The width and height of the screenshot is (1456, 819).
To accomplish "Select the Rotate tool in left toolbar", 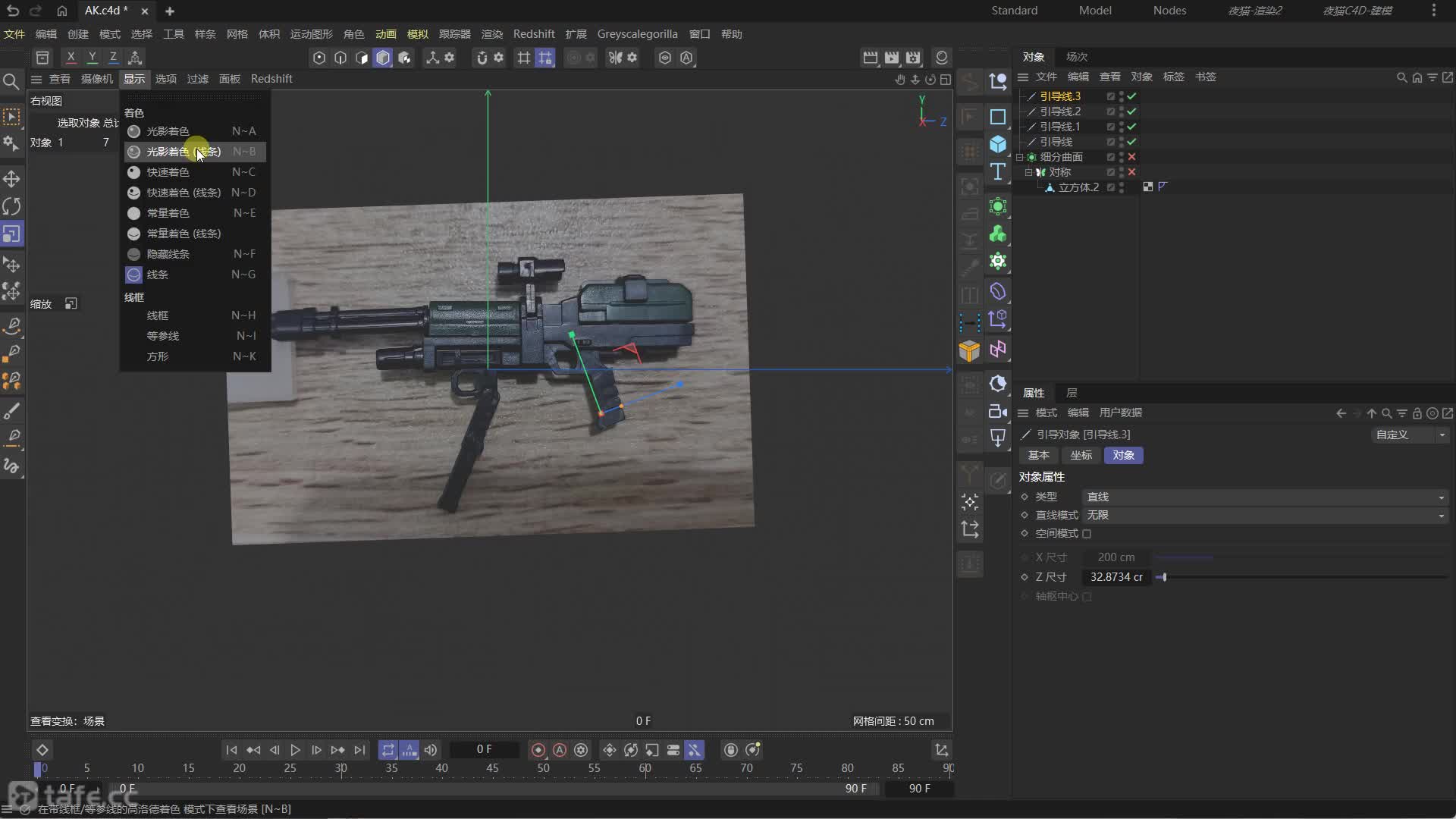I will coord(11,206).
